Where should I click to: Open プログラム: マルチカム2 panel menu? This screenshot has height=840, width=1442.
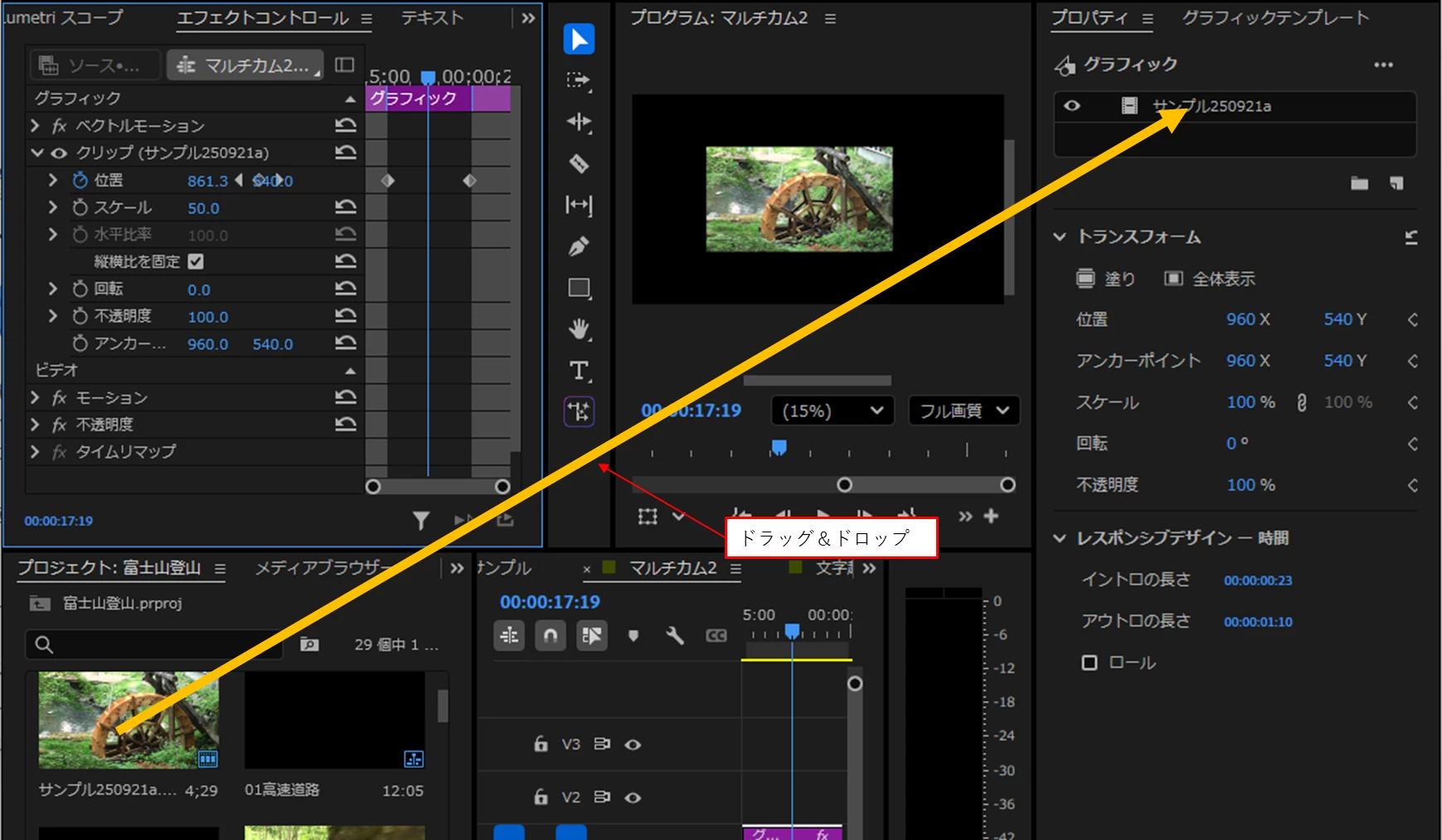pos(830,18)
